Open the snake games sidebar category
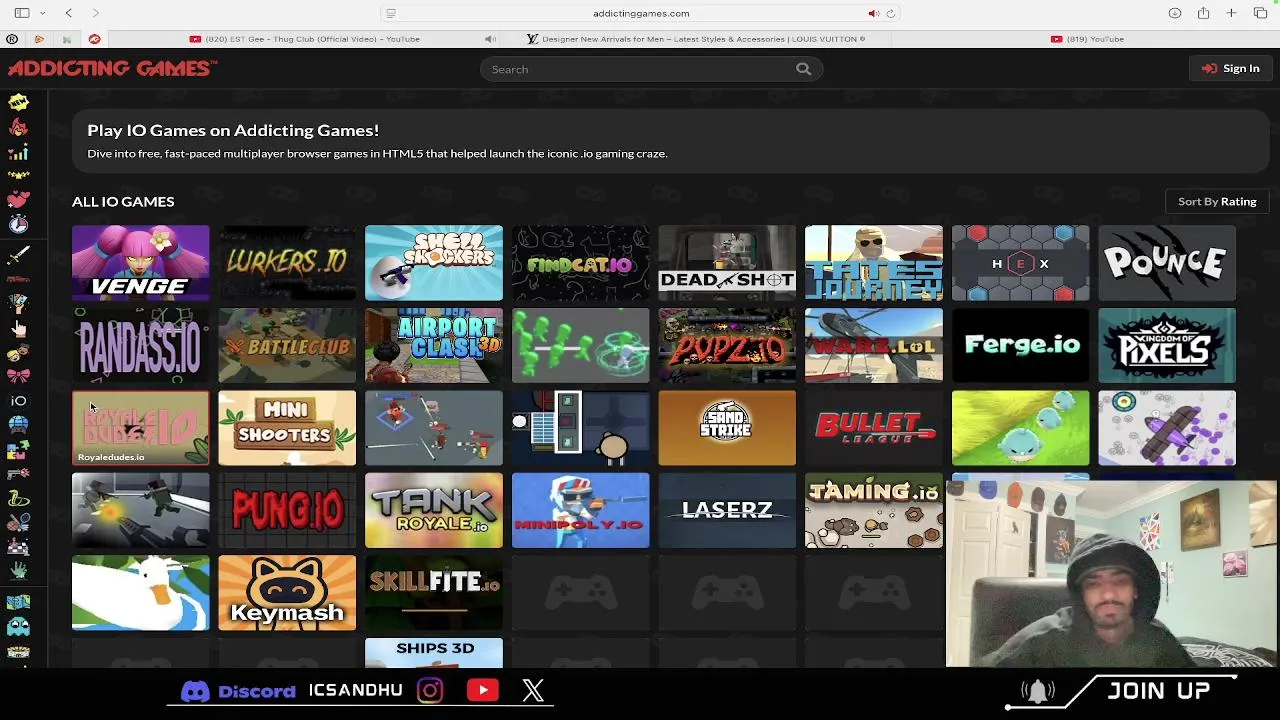This screenshot has height=720, width=1280. point(18,498)
